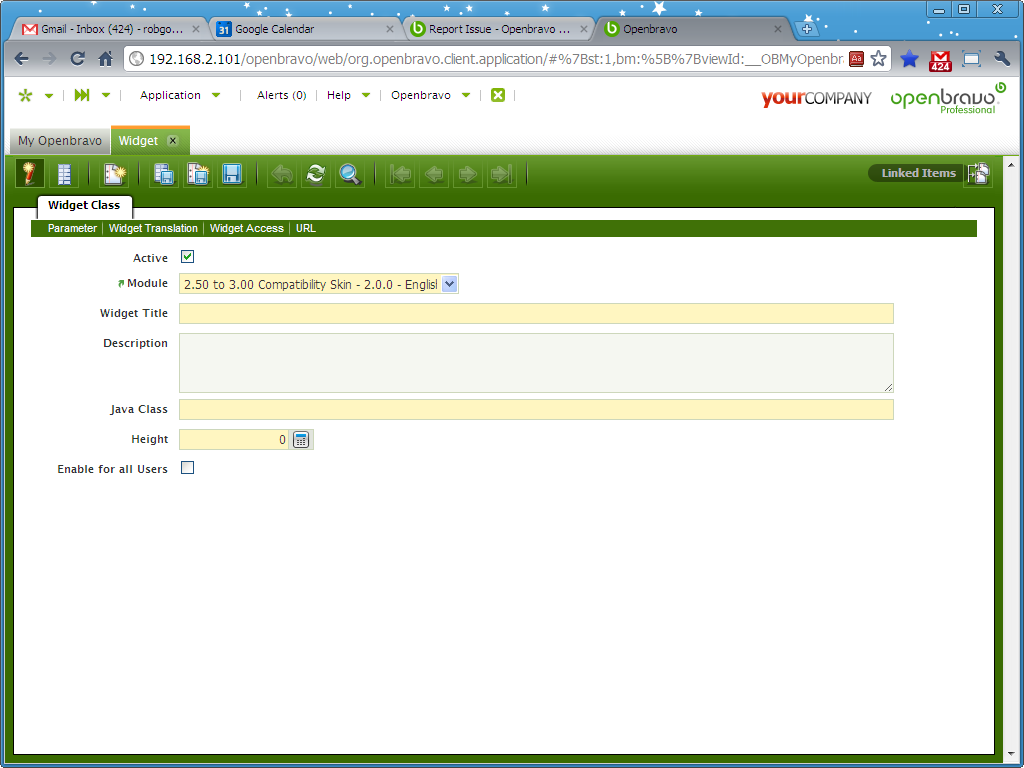The width and height of the screenshot is (1024, 768).
Task: Open Parameter subtab link
Action: point(72,229)
